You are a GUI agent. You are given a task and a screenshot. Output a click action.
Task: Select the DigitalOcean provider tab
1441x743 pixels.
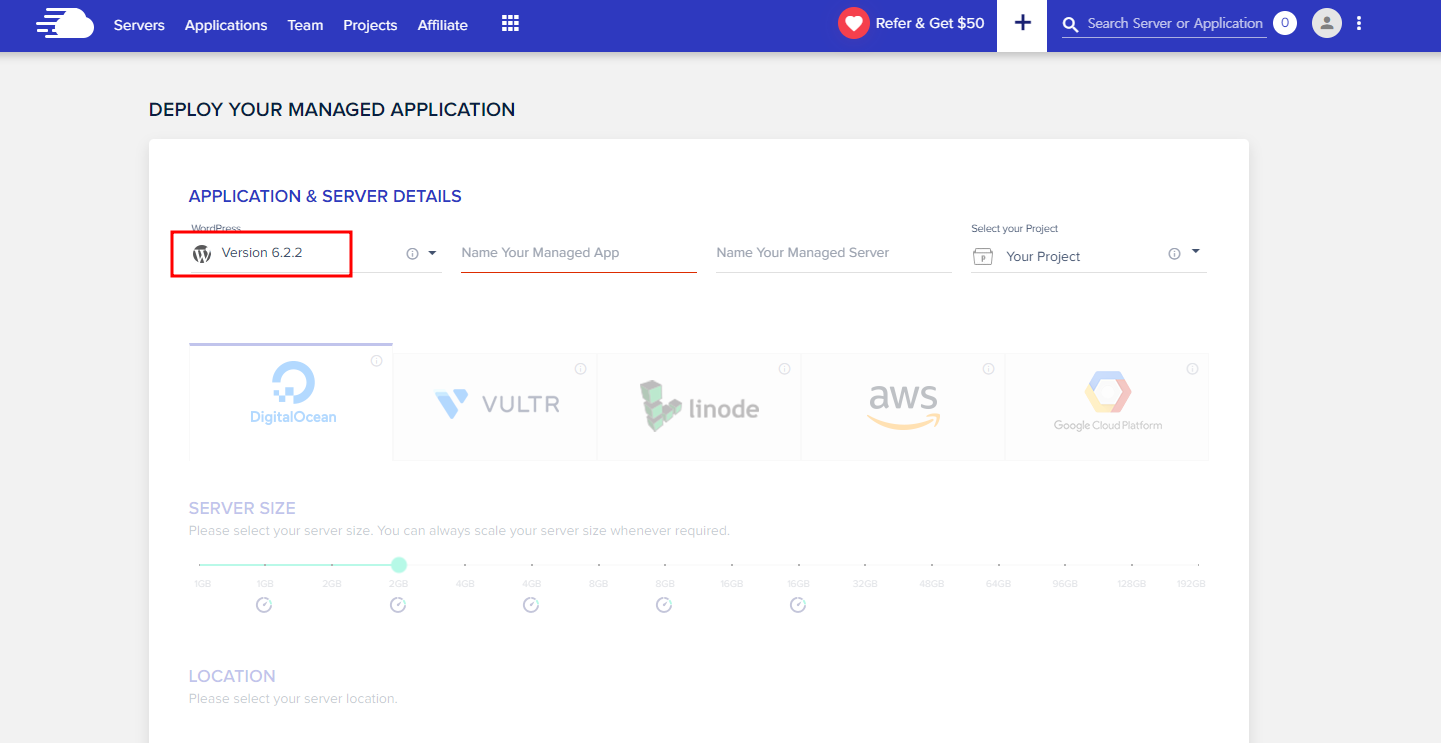click(x=291, y=402)
